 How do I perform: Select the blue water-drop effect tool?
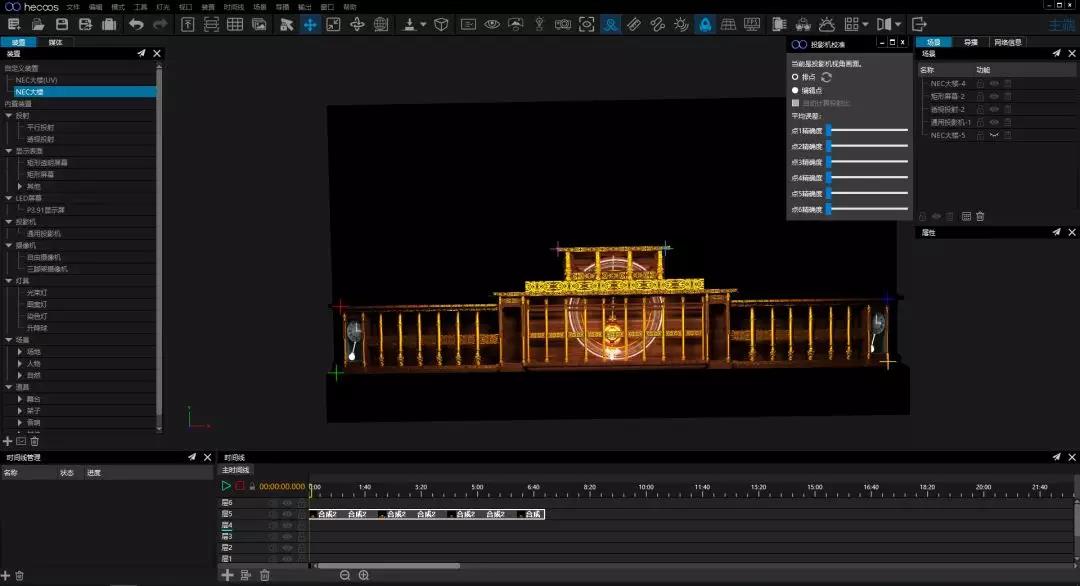click(x=705, y=22)
